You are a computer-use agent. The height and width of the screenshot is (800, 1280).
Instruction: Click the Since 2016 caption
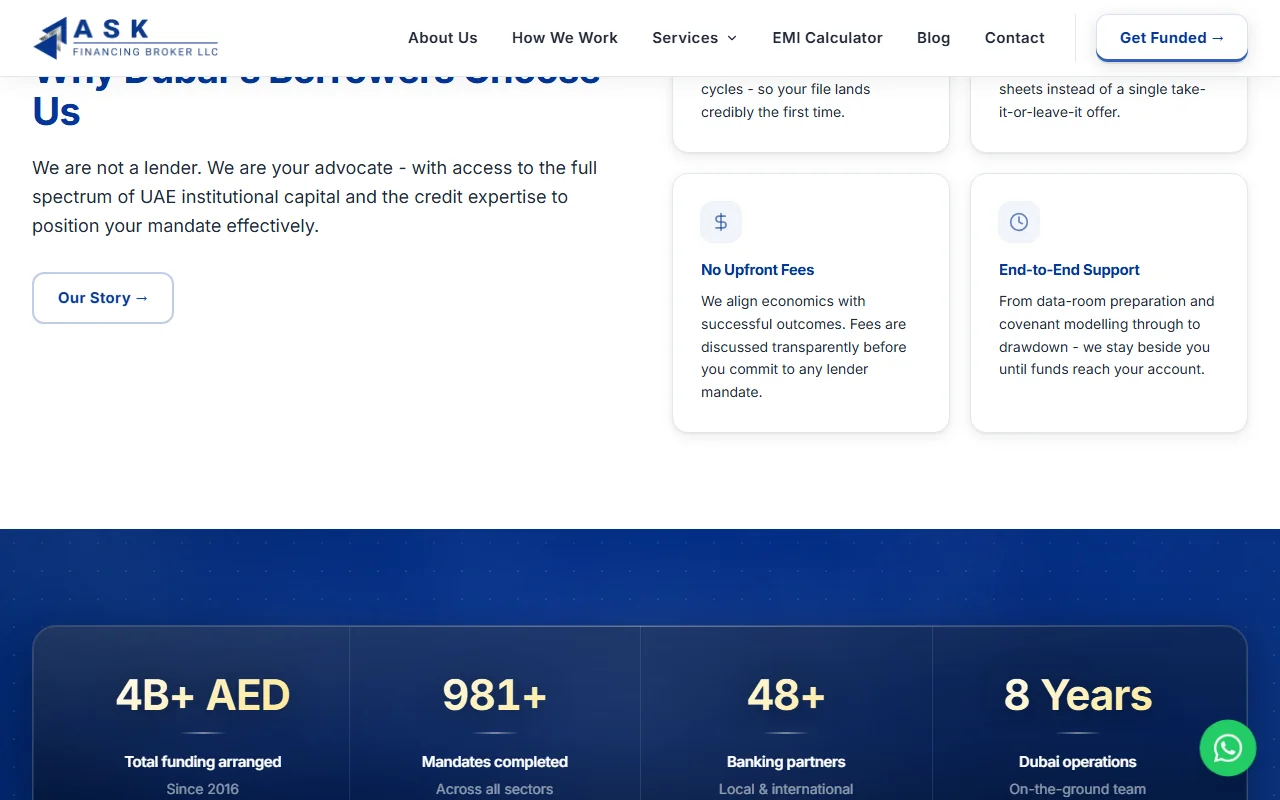pyautogui.click(x=203, y=789)
